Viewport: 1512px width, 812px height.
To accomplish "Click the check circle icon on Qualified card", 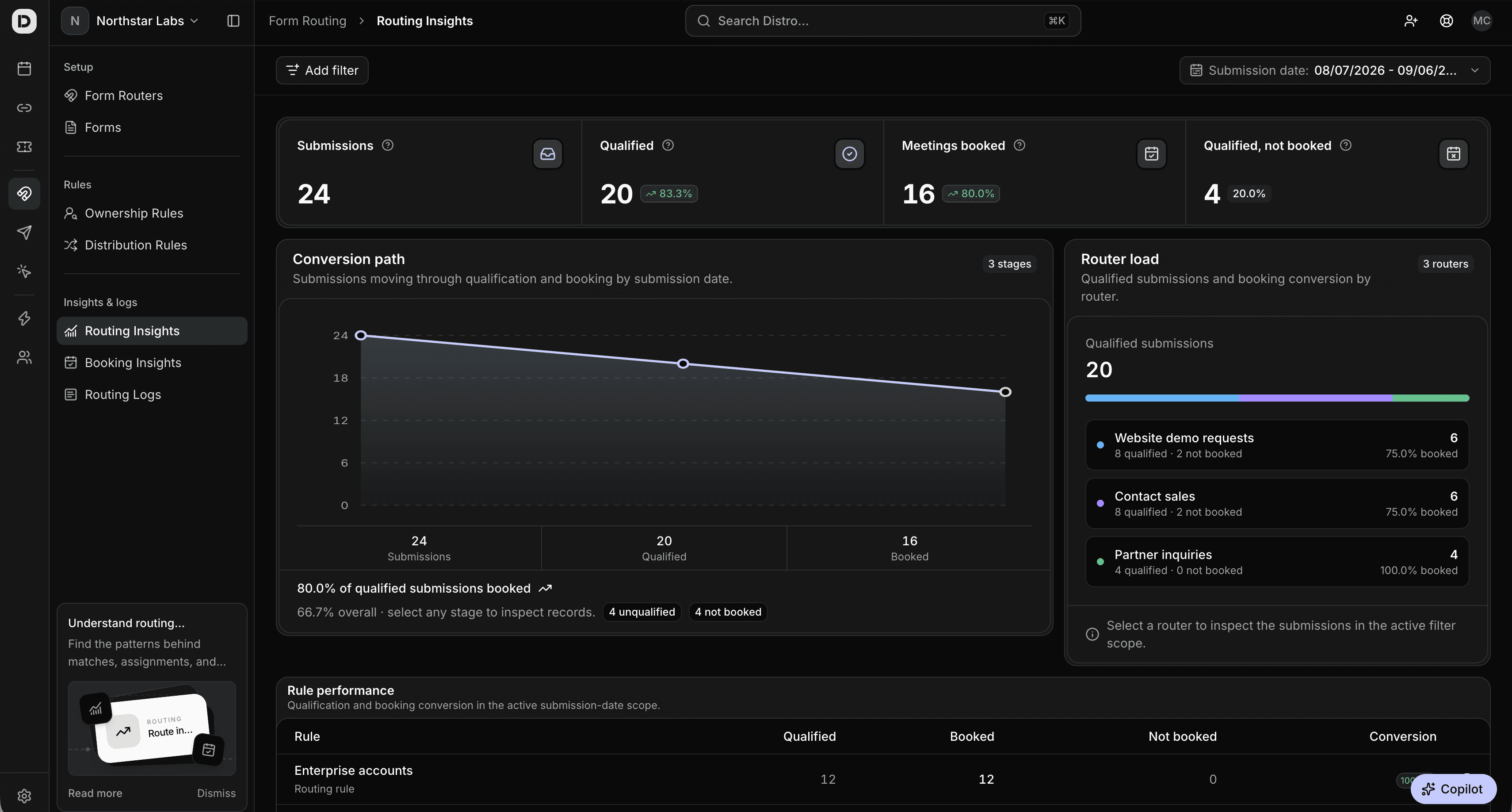I will [849, 154].
